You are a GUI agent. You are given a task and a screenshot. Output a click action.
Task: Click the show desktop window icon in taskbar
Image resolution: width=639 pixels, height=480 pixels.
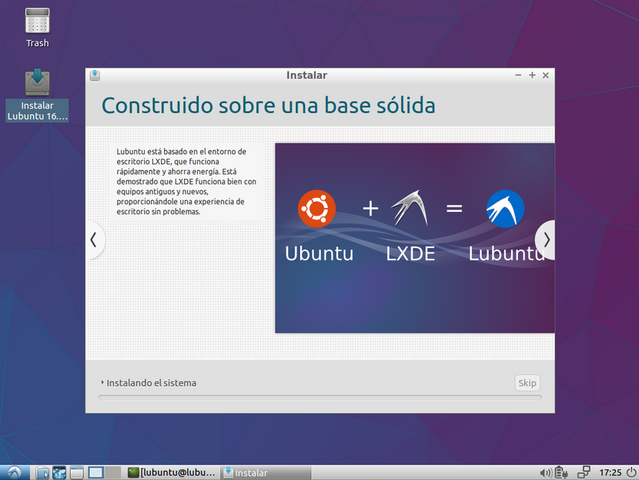pos(77,473)
